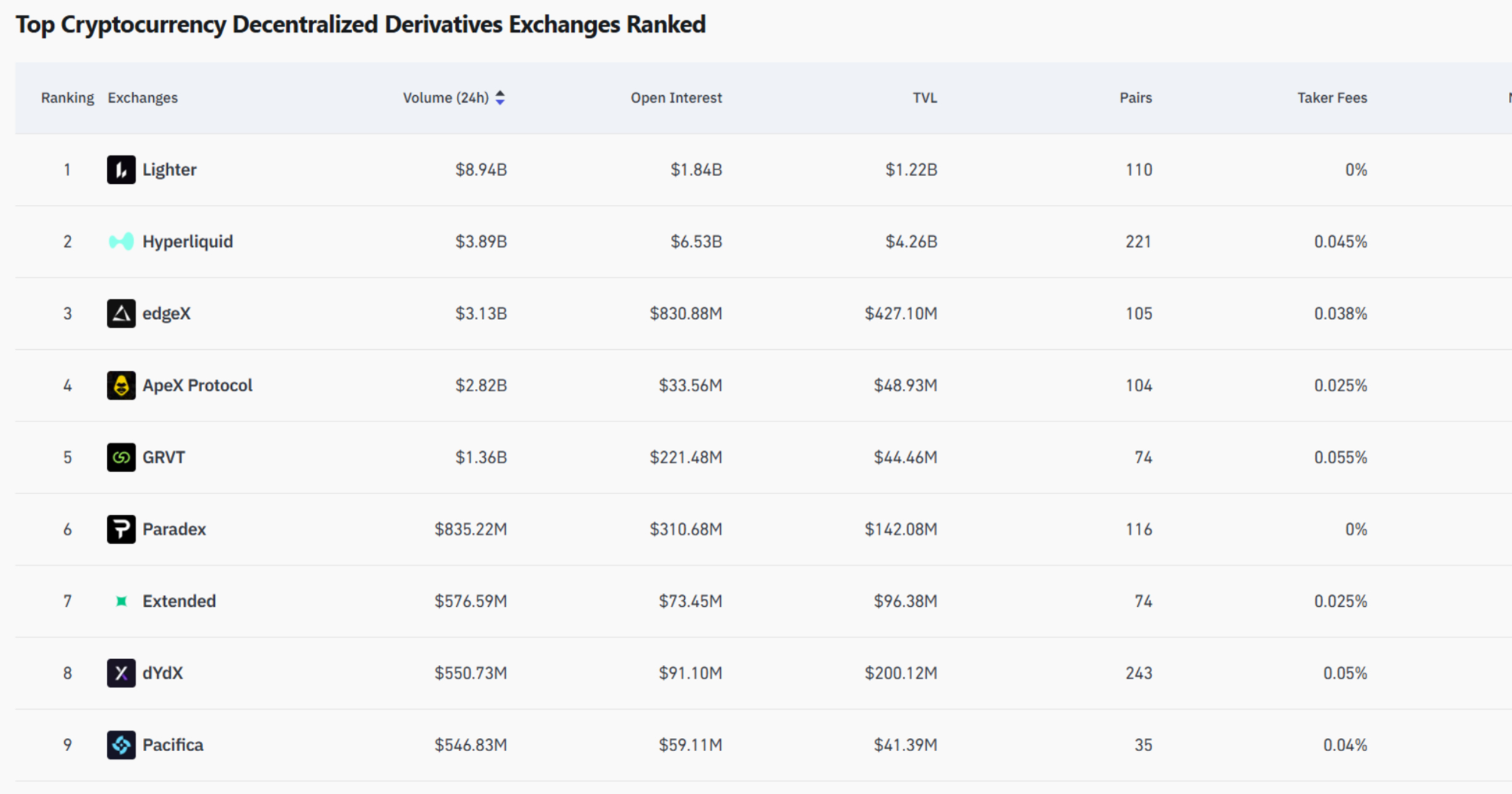This screenshot has height=794, width=1512.
Task: Click the dYdX logo icon
Action: click(121, 673)
